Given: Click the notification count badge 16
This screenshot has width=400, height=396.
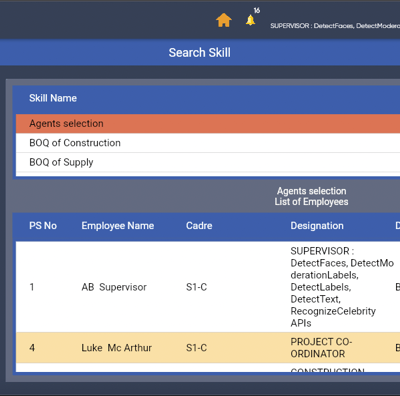Looking at the screenshot, I should point(257,10).
